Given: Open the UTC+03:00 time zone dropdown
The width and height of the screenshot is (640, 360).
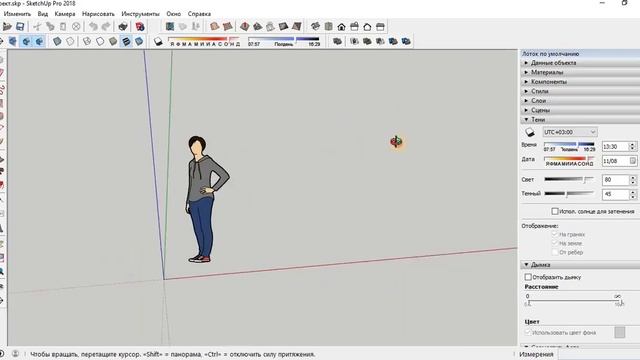Looking at the screenshot, I should (x=570, y=132).
